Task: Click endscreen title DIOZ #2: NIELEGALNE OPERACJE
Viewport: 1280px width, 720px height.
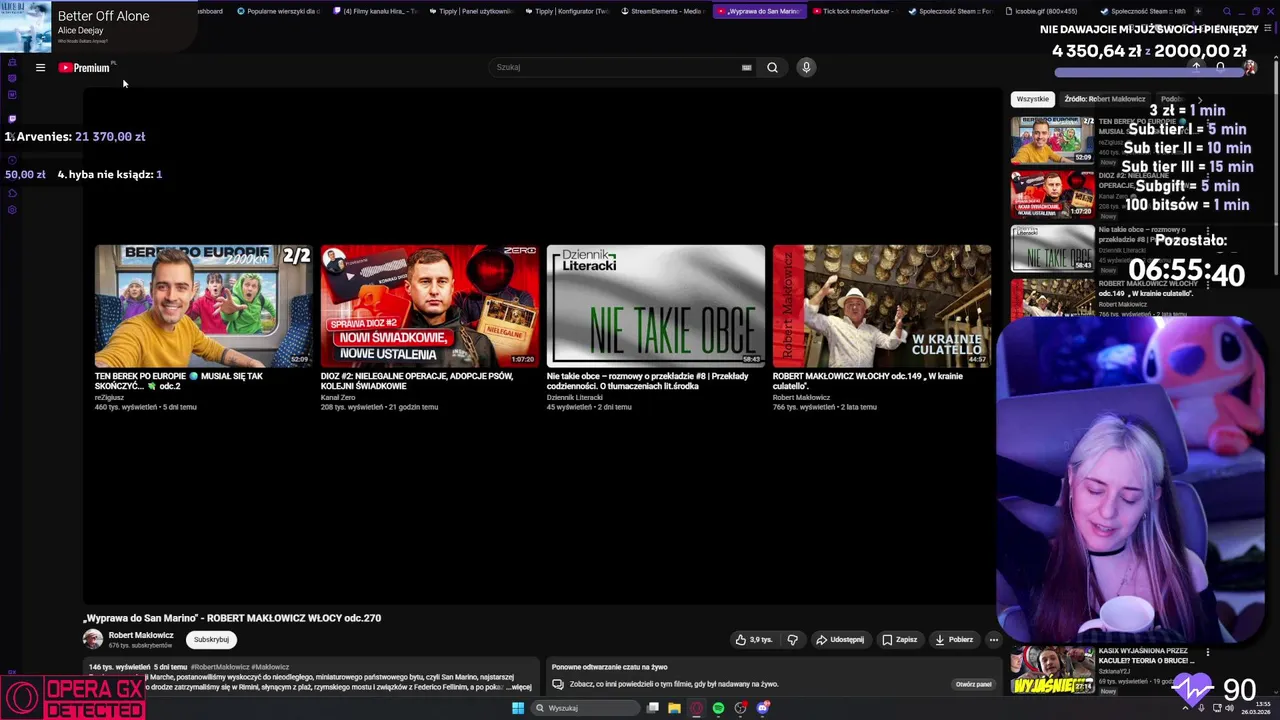Action: 416,381
